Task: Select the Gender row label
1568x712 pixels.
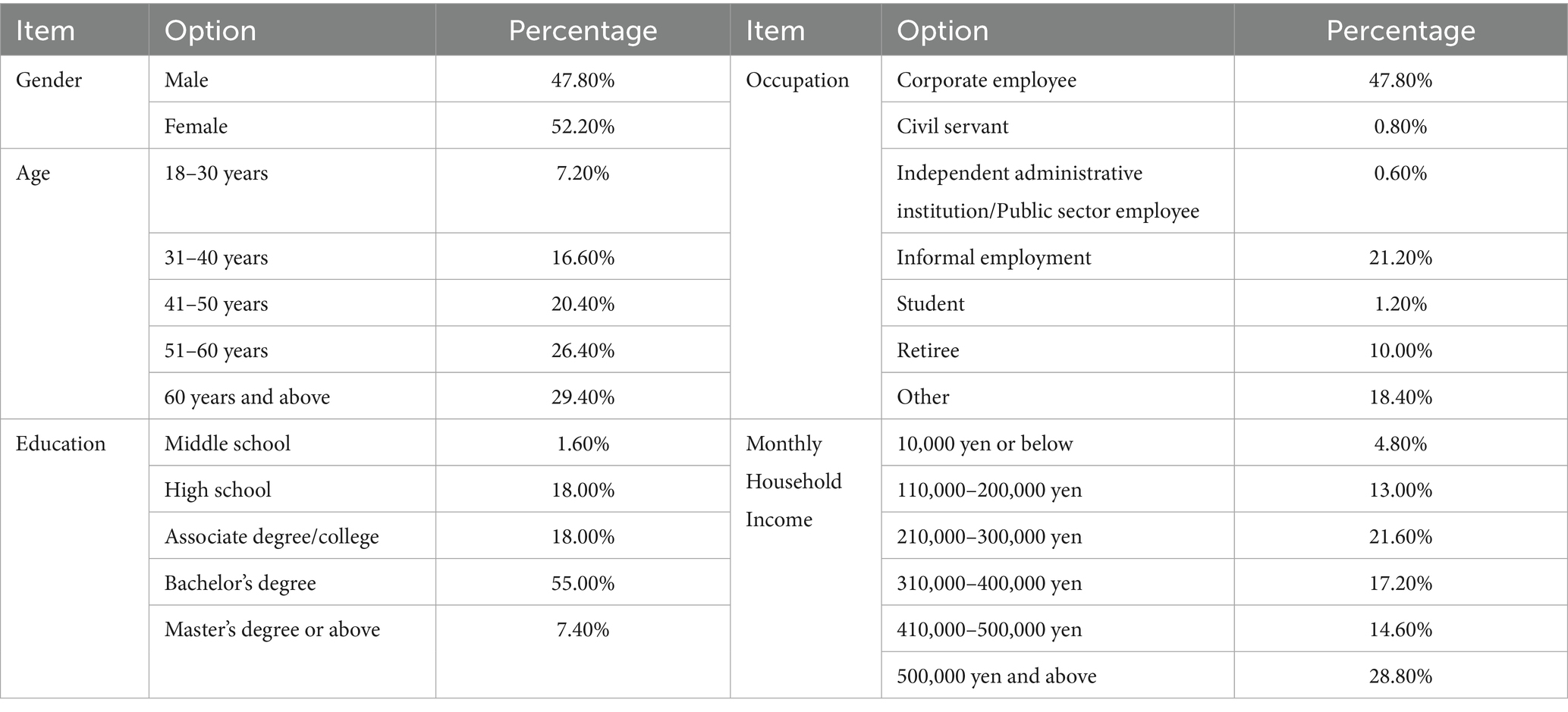Action: coord(49,80)
